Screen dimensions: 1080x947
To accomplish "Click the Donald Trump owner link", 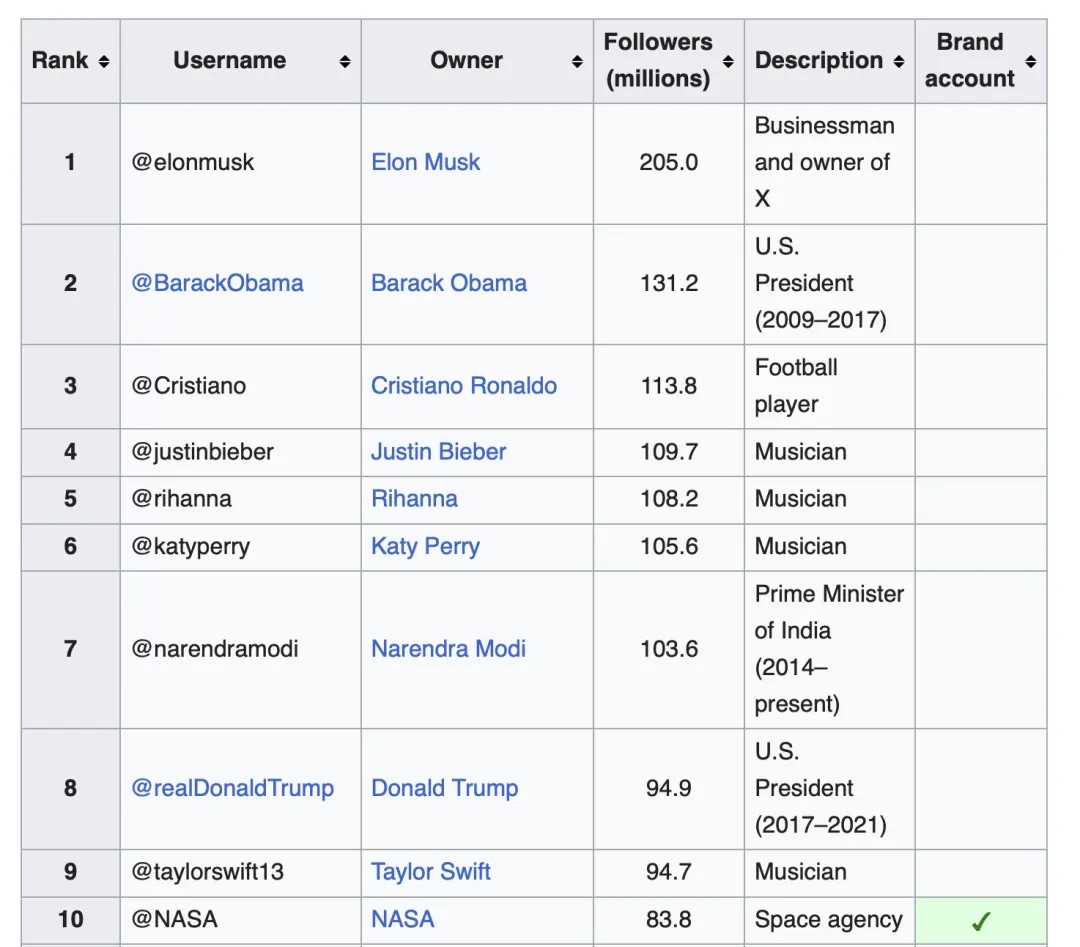I will [x=444, y=788].
